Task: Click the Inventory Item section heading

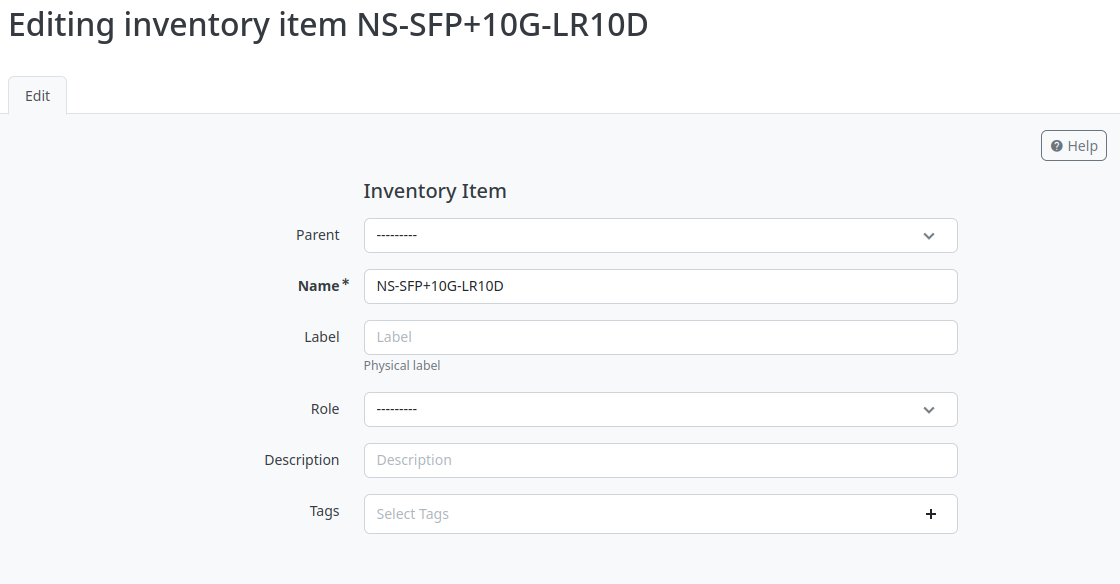Action: pos(435,191)
